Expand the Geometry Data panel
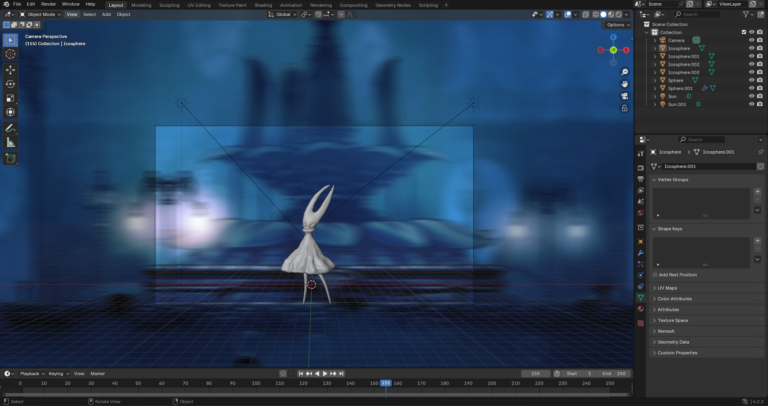 [672, 341]
